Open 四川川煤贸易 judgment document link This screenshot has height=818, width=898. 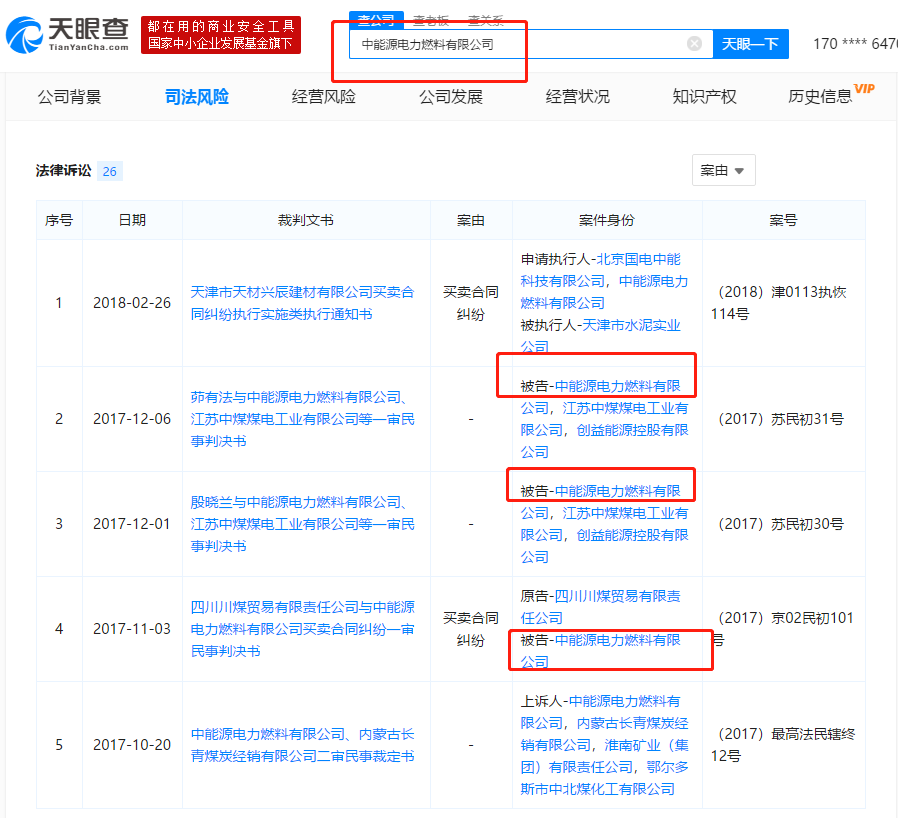tap(302, 629)
